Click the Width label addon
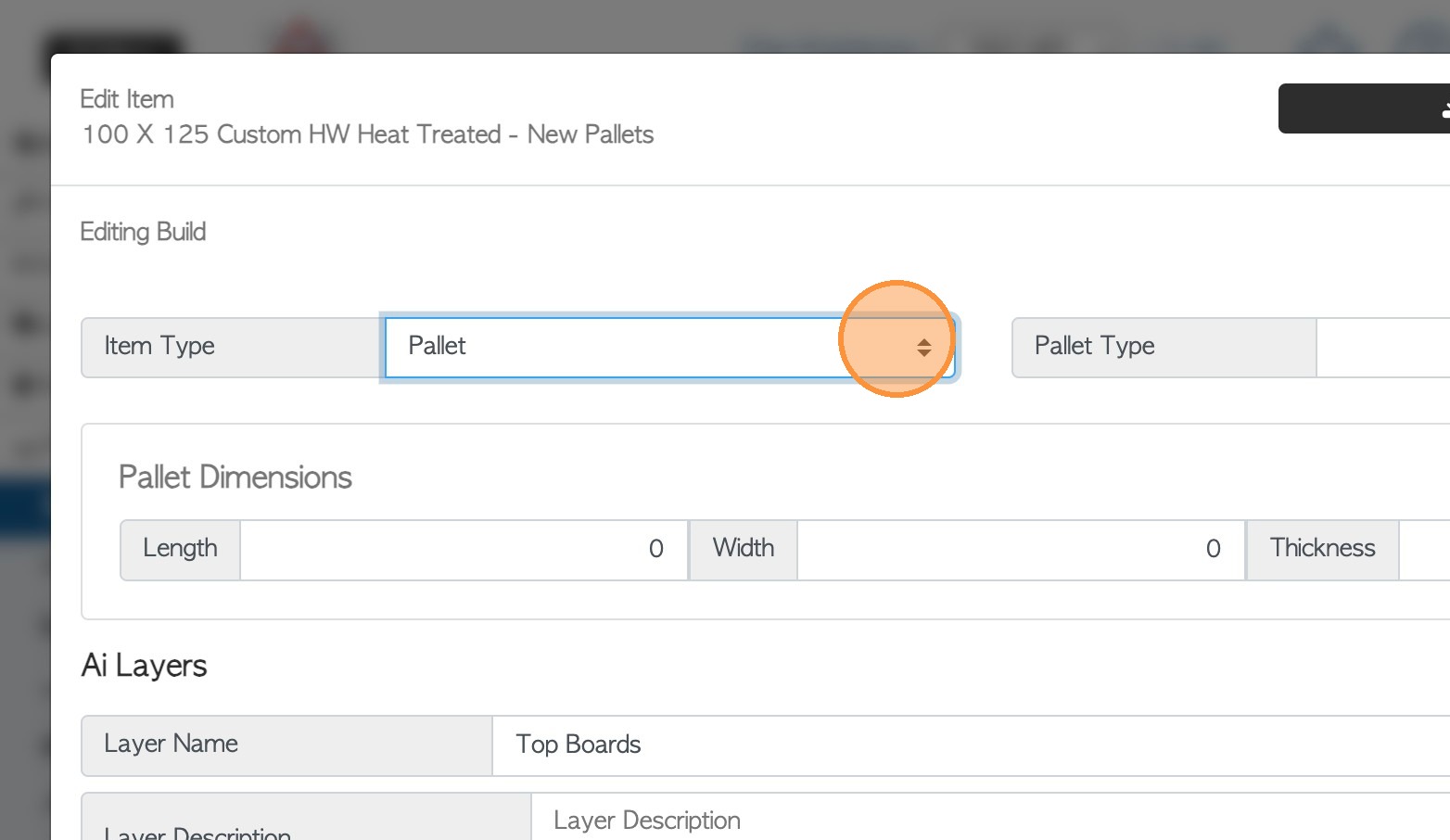The height and width of the screenshot is (840, 1450). coord(743,549)
